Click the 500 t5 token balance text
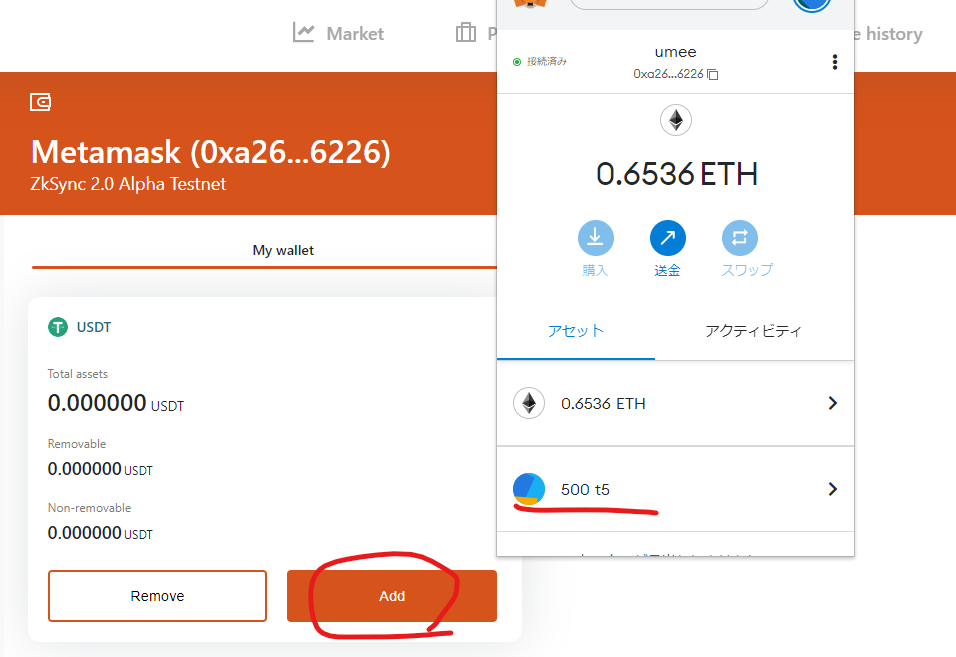Viewport: 956px width, 657px height. tap(585, 489)
